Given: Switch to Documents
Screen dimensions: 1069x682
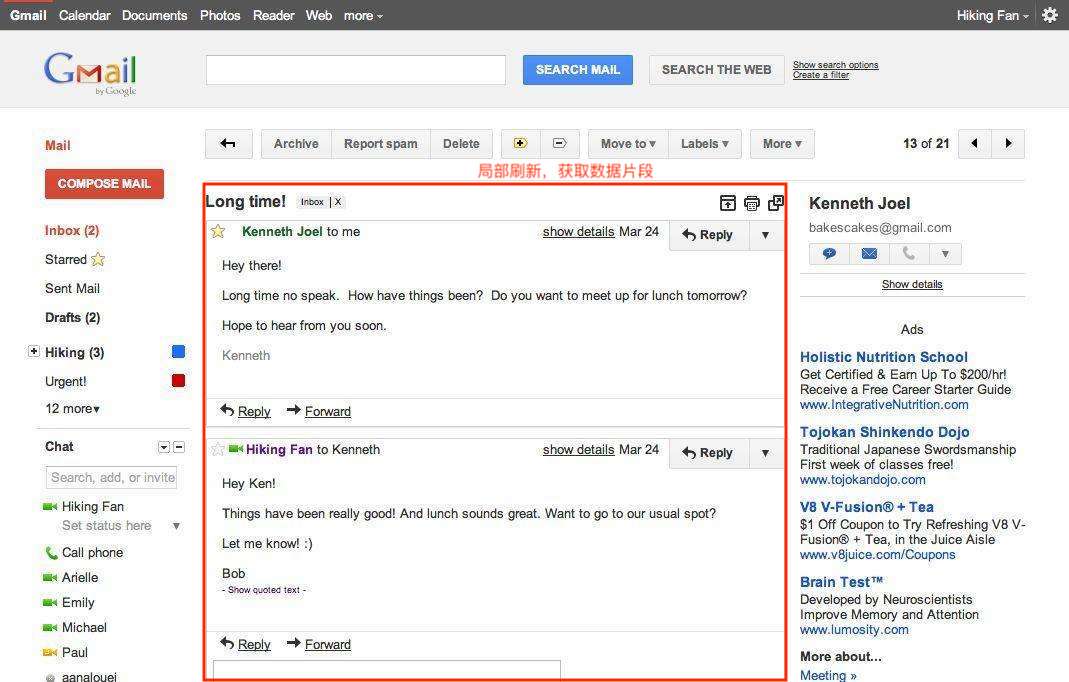Looking at the screenshot, I should pyautogui.click(x=155, y=15).
